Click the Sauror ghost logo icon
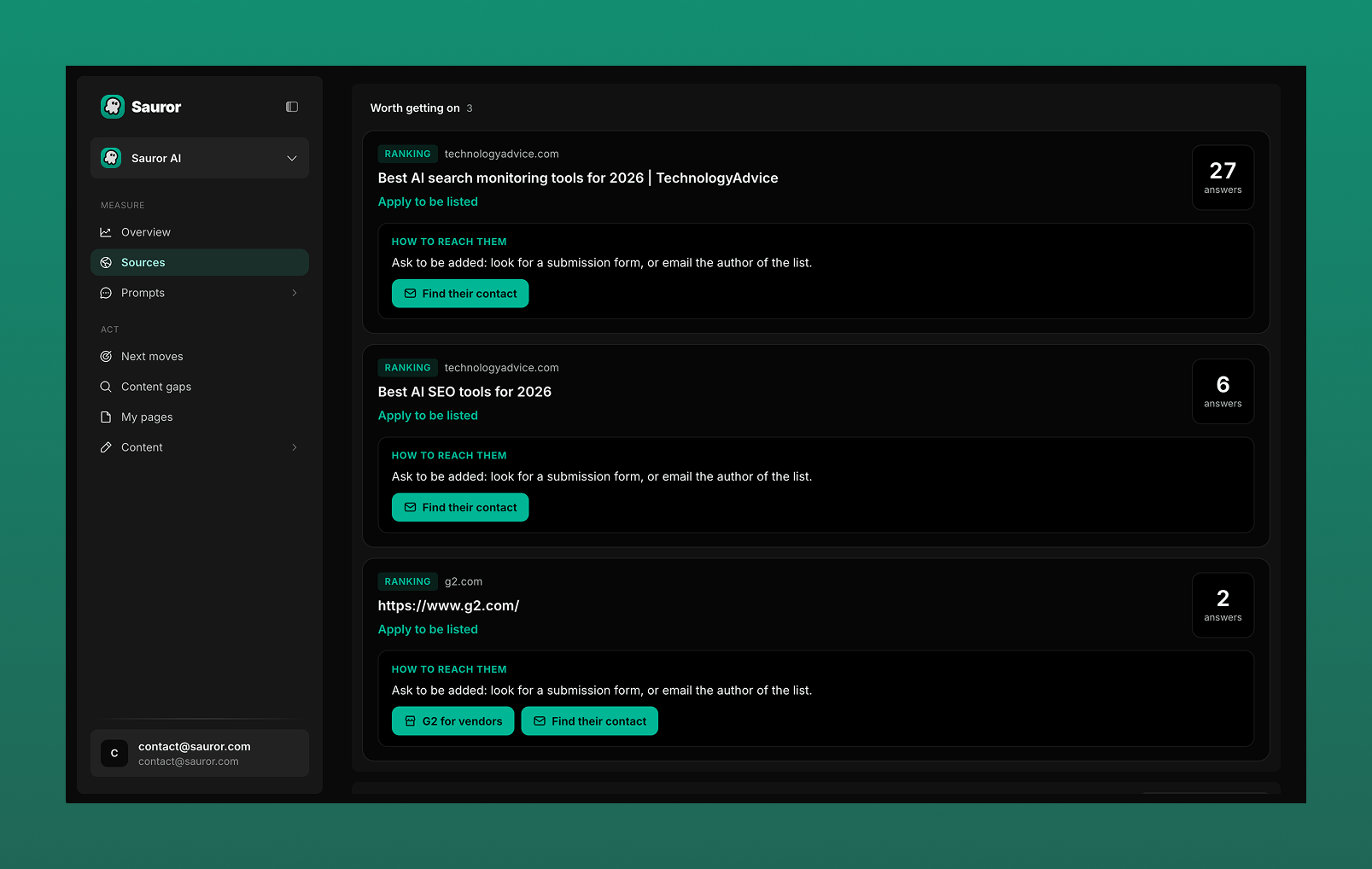The width and height of the screenshot is (1372, 869). pyautogui.click(x=113, y=107)
